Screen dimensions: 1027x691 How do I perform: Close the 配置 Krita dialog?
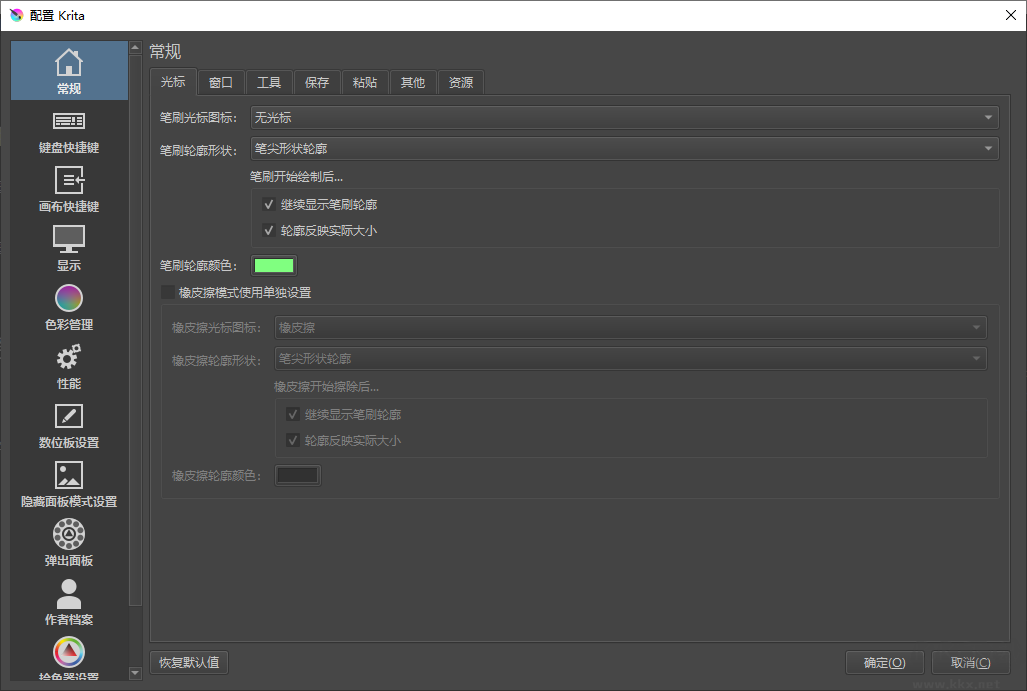pos(1011,15)
